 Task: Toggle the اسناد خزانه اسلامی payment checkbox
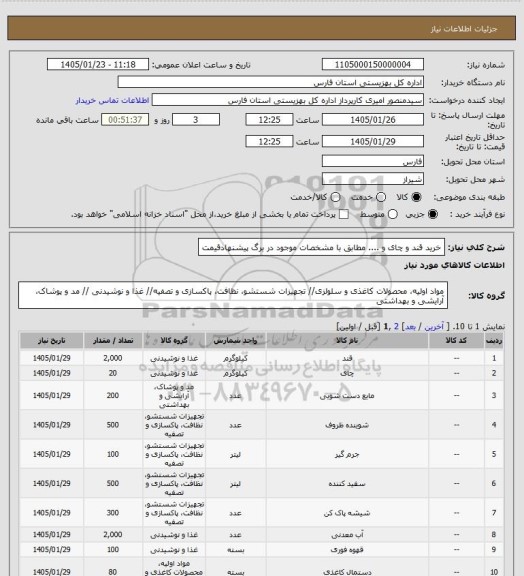pos(344,214)
